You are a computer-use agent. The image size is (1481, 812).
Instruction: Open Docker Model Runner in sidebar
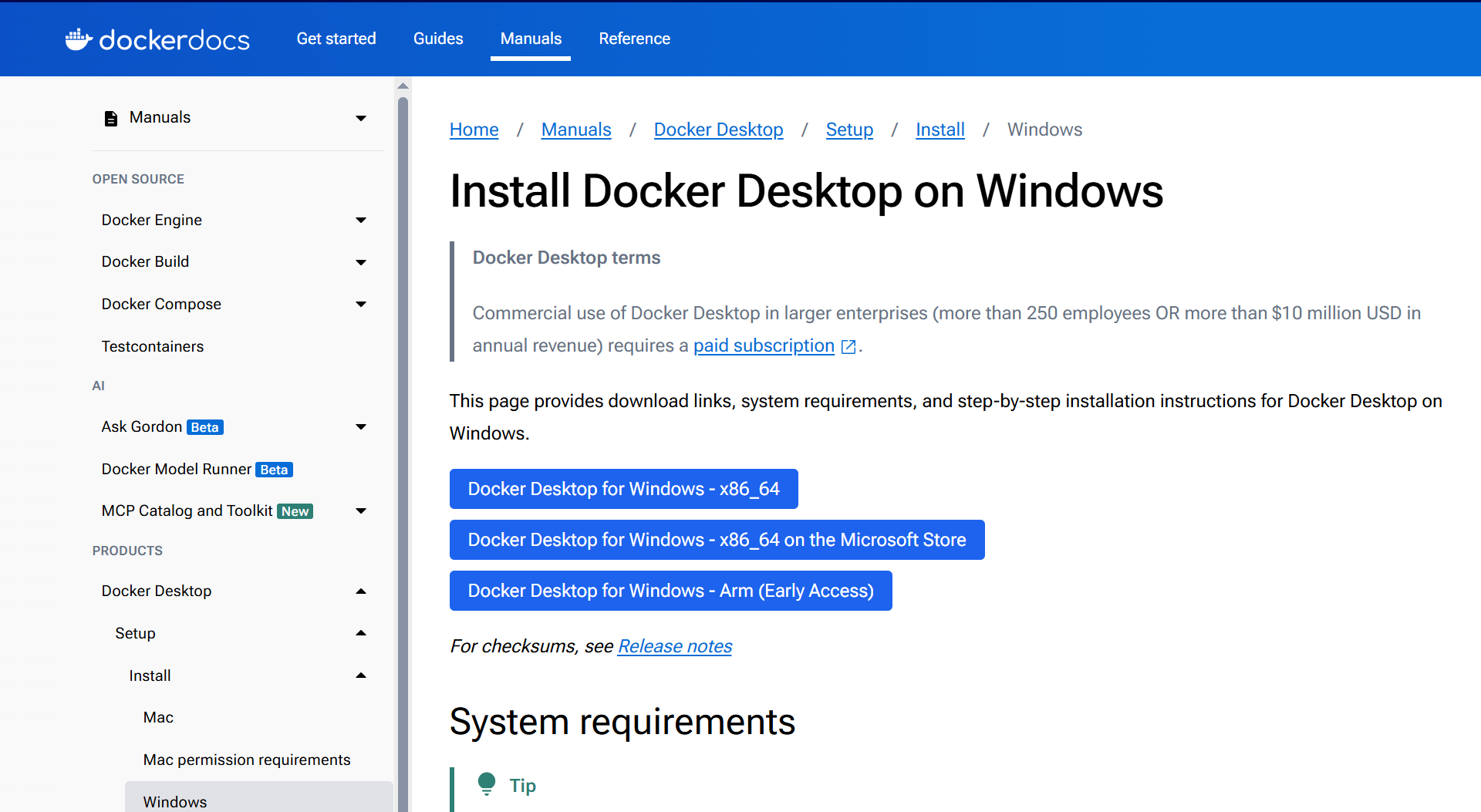pos(177,469)
